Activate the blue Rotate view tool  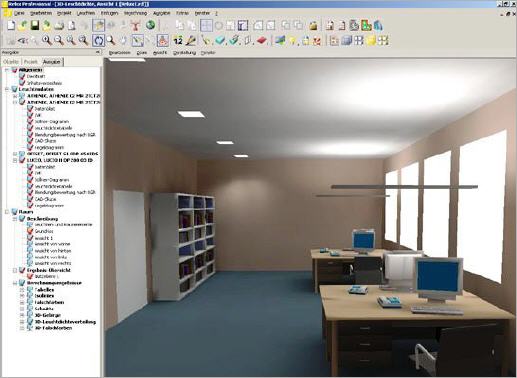coord(98,41)
